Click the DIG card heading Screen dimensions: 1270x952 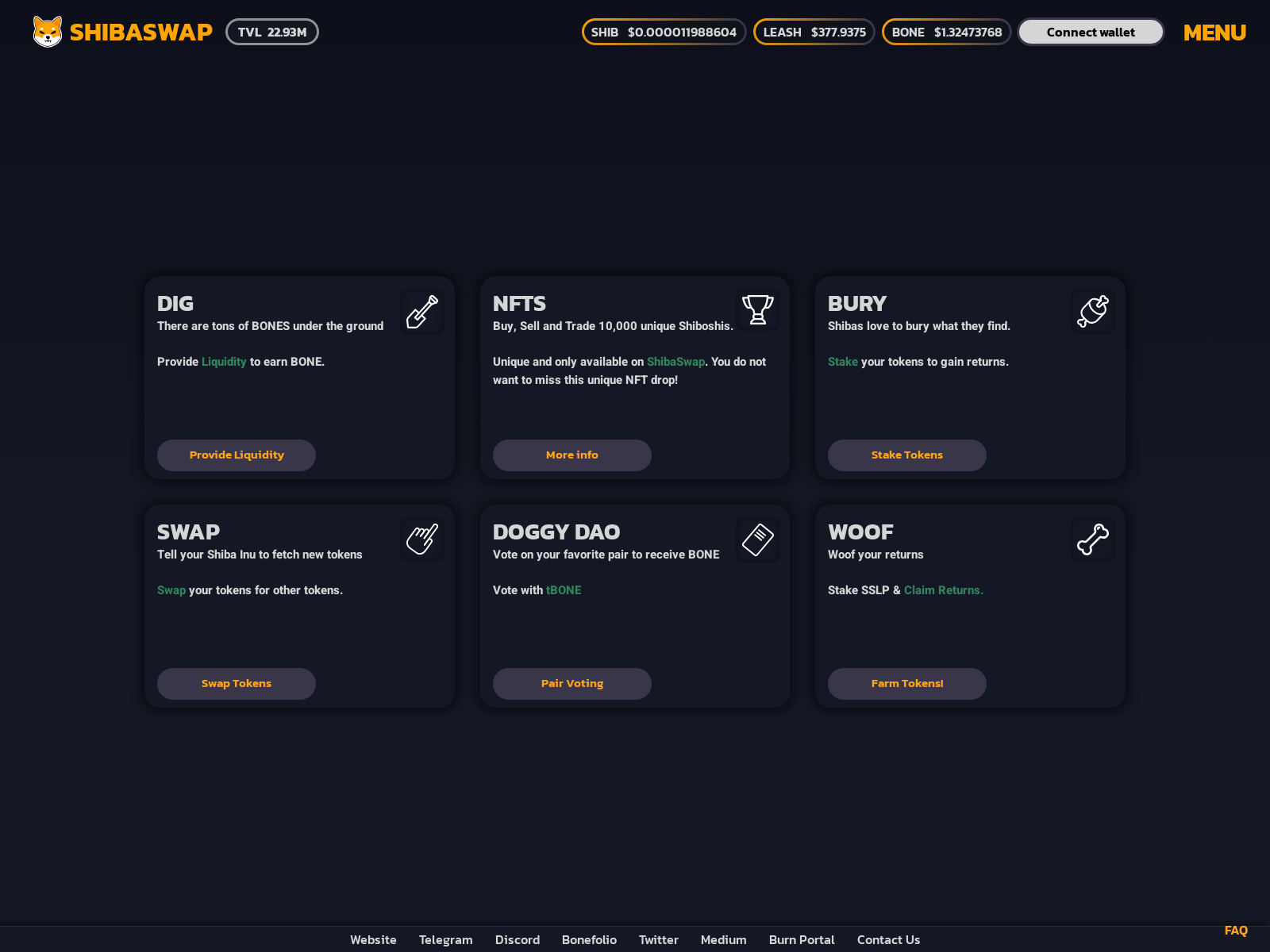point(175,304)
